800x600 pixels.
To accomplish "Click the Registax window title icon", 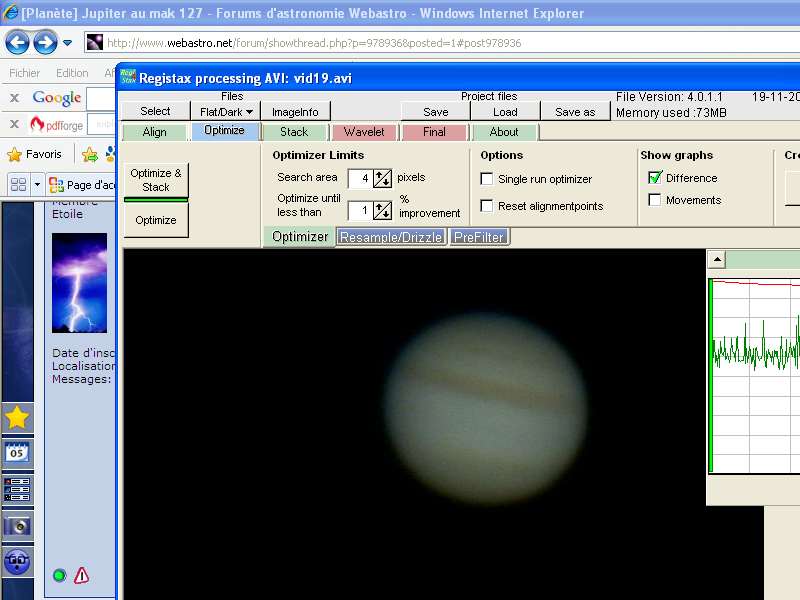I will (x=128, y=78).
